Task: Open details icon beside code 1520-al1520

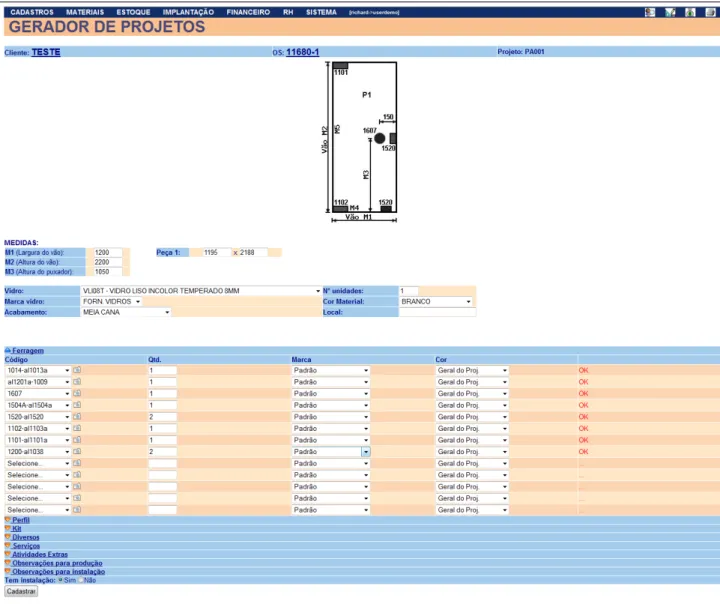Action: (x=77, y=417)
